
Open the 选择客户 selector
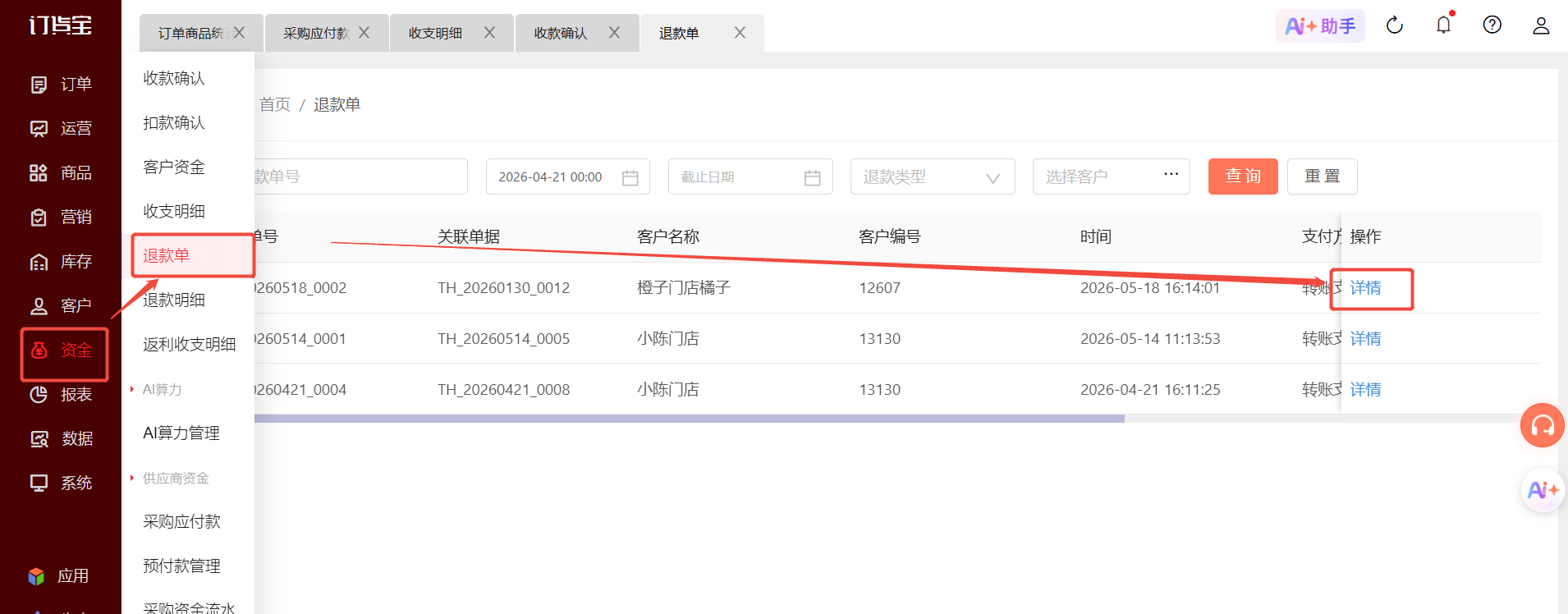click(1112, 176)
